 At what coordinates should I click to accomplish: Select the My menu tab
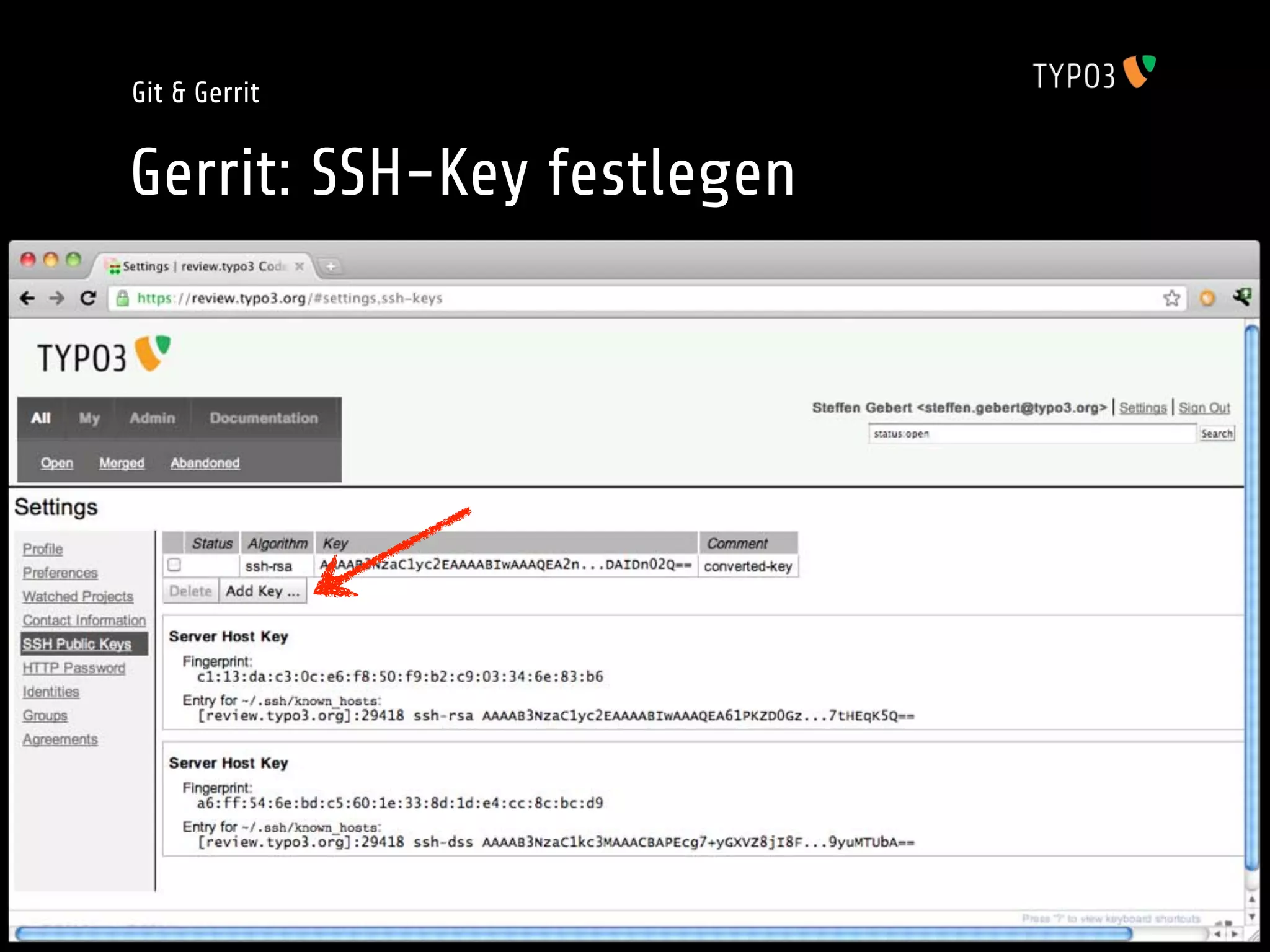pyautogui.click(x=89, y=418)
